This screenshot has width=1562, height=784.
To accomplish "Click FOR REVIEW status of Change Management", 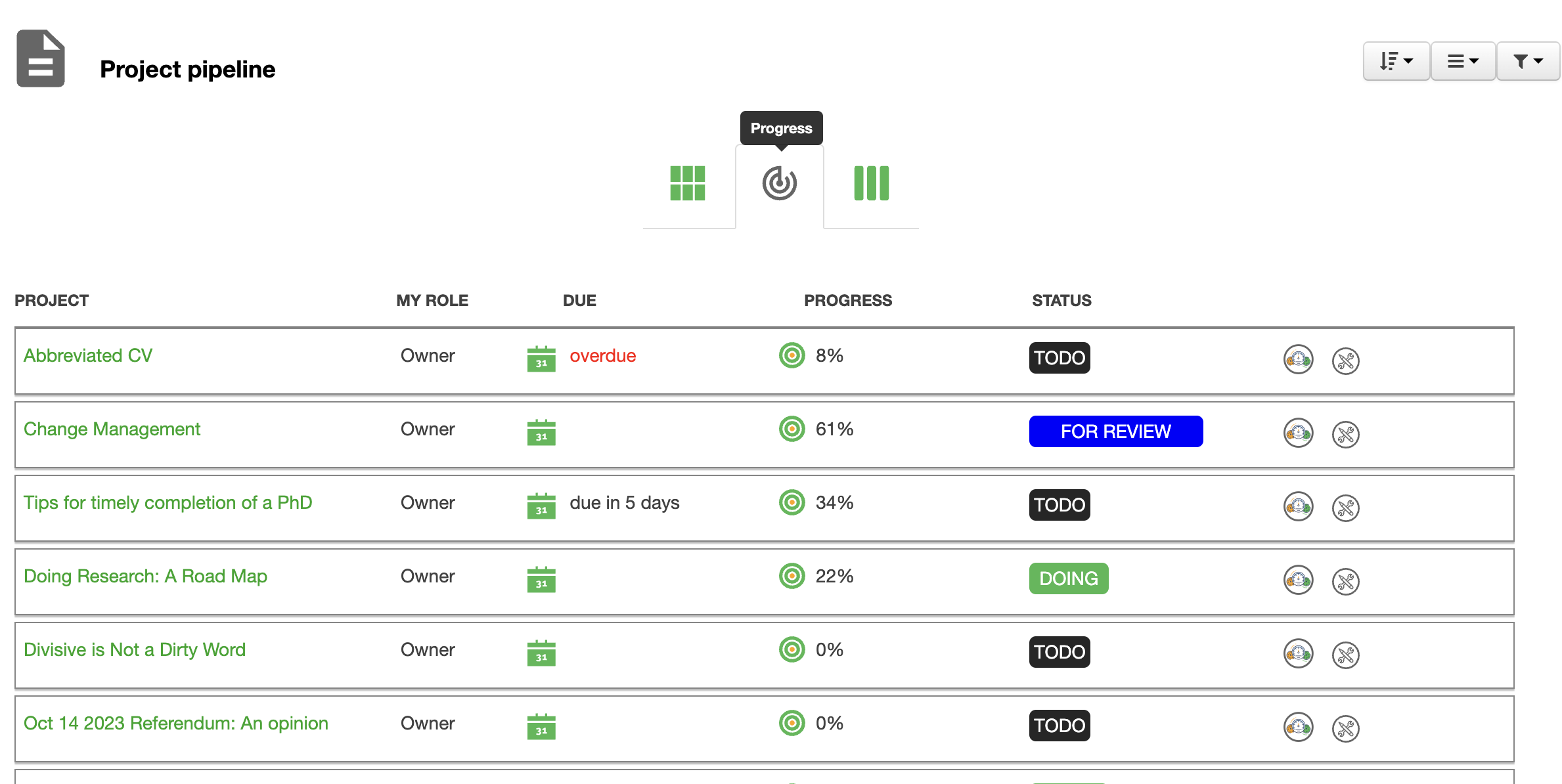I will click(x=1116, y=431).
